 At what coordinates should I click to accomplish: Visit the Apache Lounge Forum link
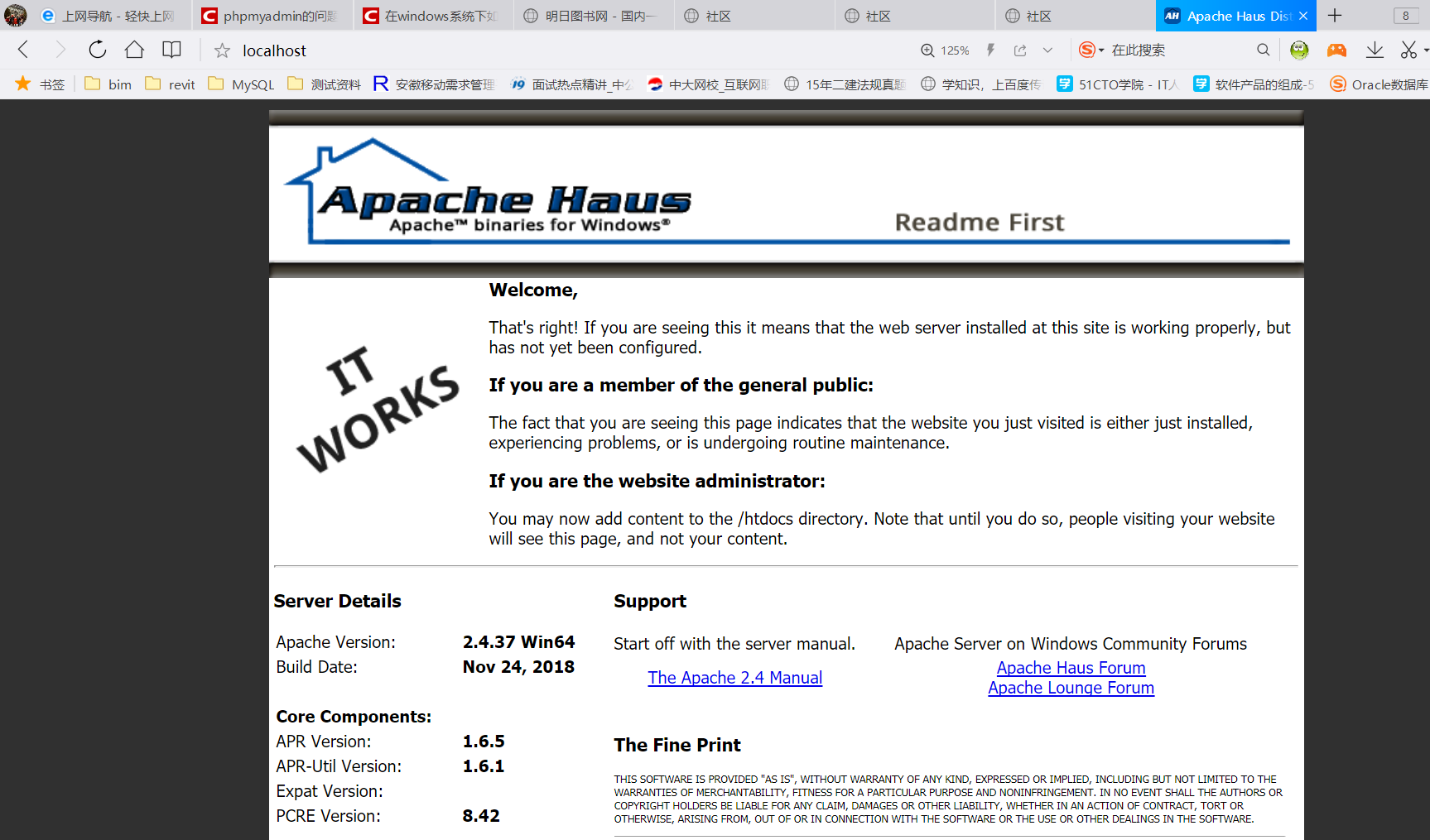point(1071,688)
